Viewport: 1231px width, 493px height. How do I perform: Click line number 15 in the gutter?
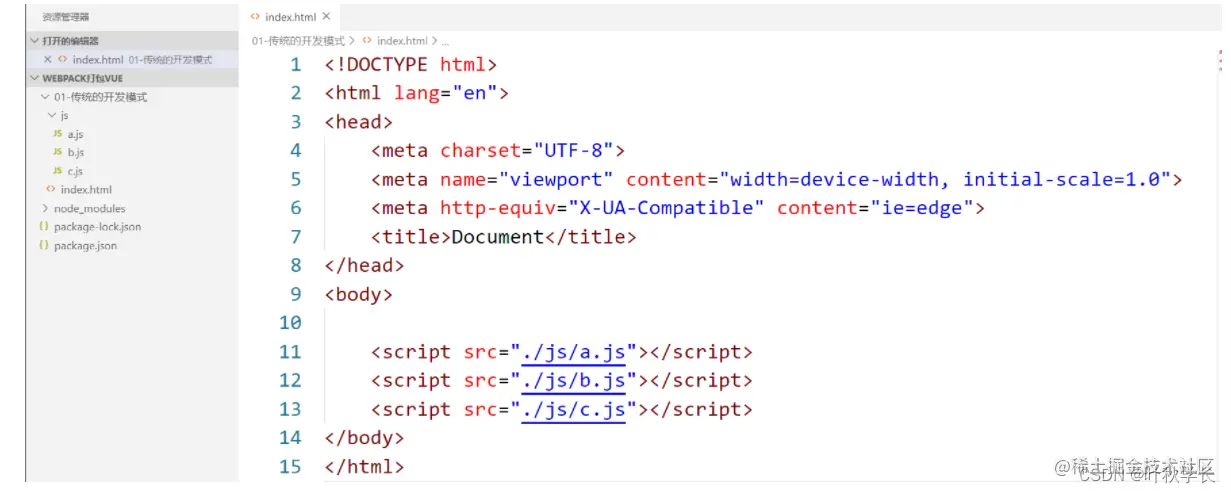290,467
